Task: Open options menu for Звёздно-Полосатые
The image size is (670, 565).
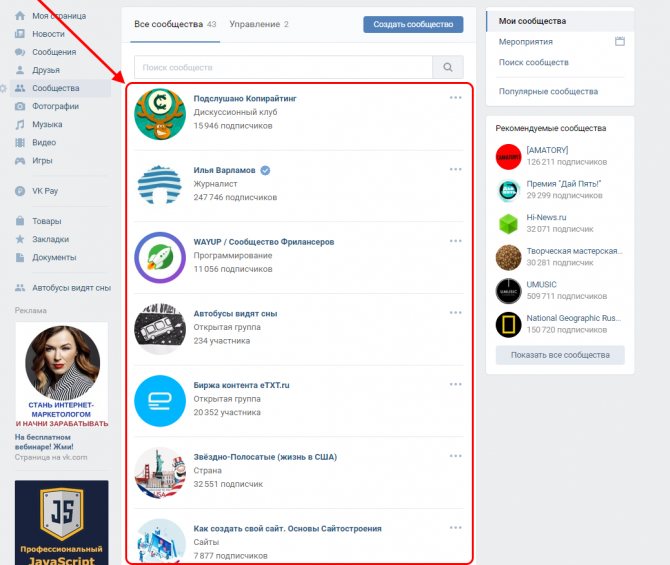Action: tap(455, 456)
